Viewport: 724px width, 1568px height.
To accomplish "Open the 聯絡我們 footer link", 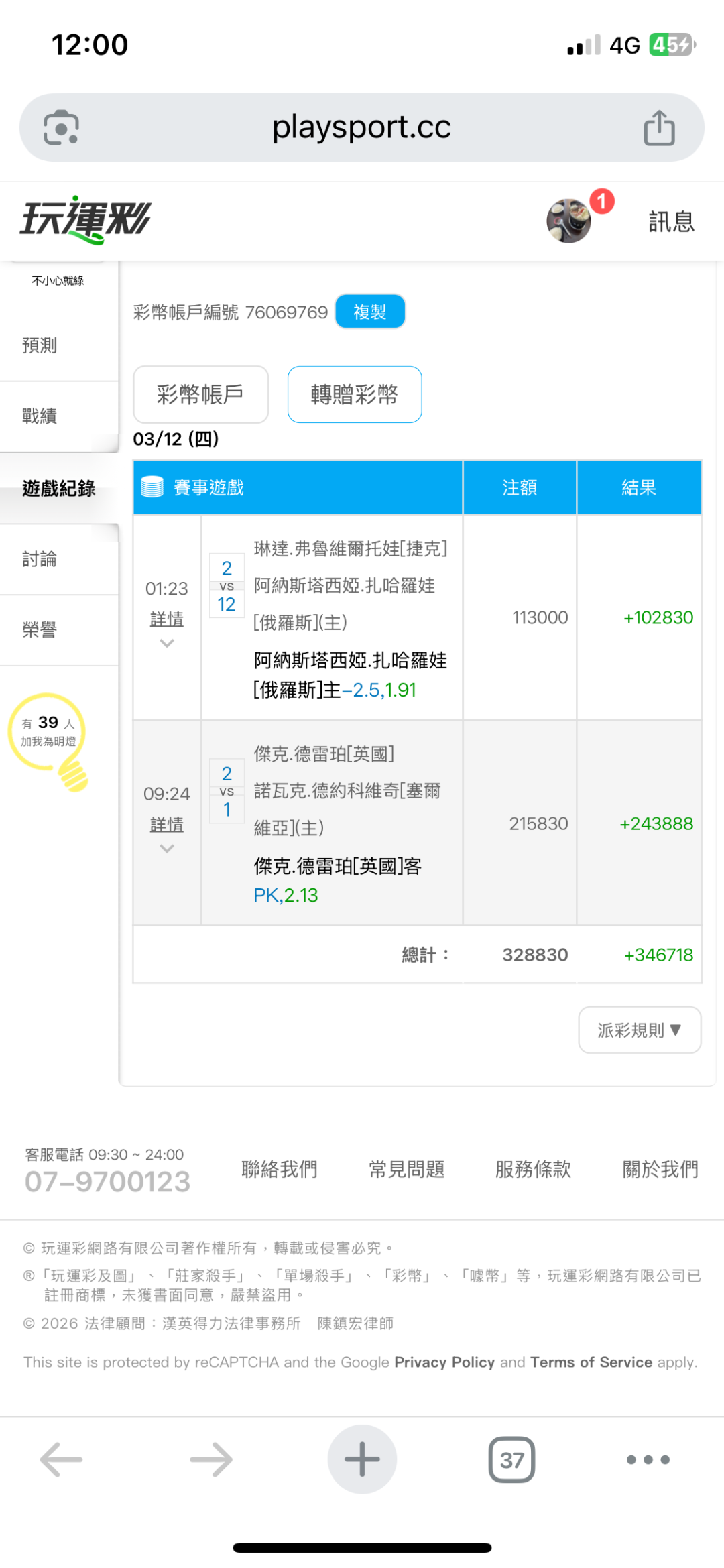I will pyautogui.click(x=280, y=1169).
